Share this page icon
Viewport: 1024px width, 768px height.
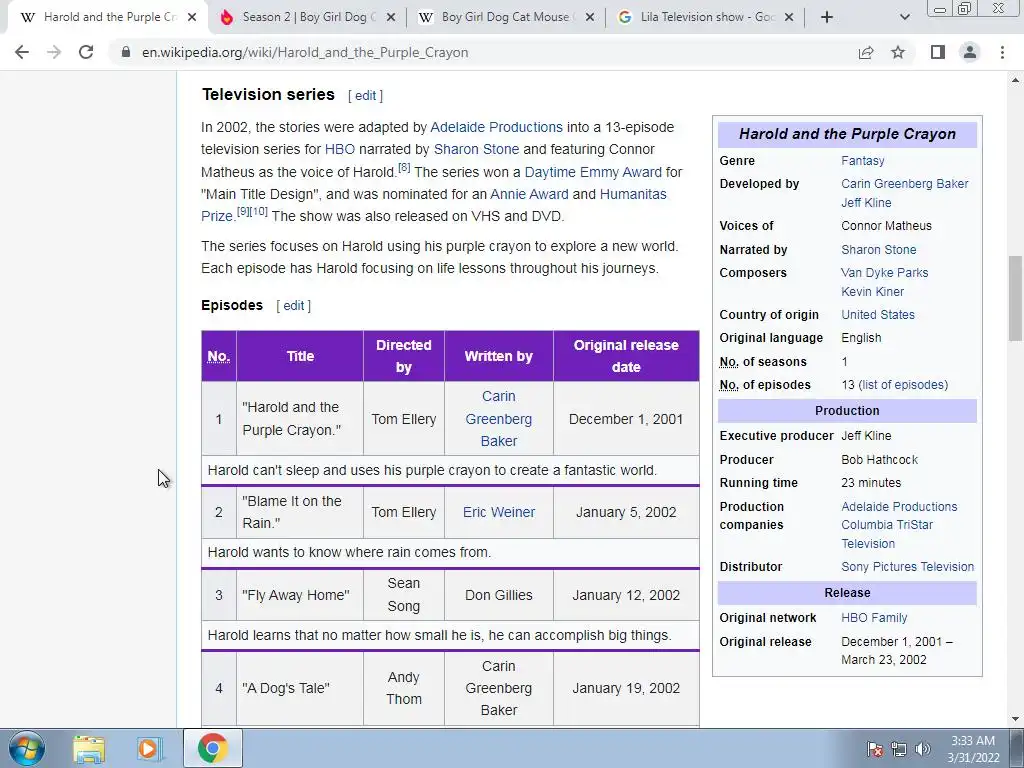pyautogui.click(x=866, y=52)
